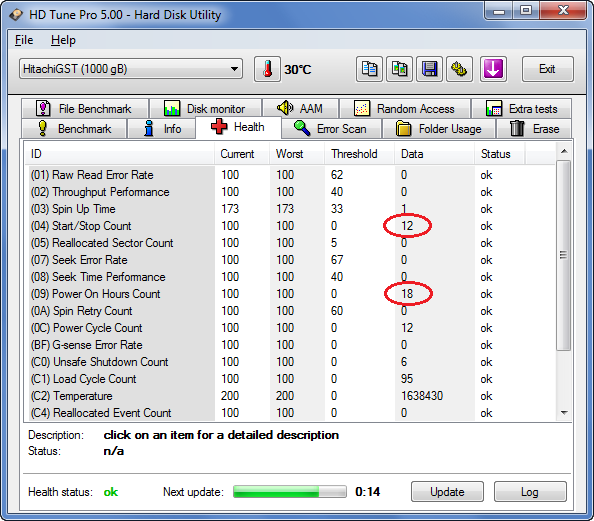The width and height of the screenshot is (594, 521).
Task: Click the Update button
Action: (x=447, y=492)
